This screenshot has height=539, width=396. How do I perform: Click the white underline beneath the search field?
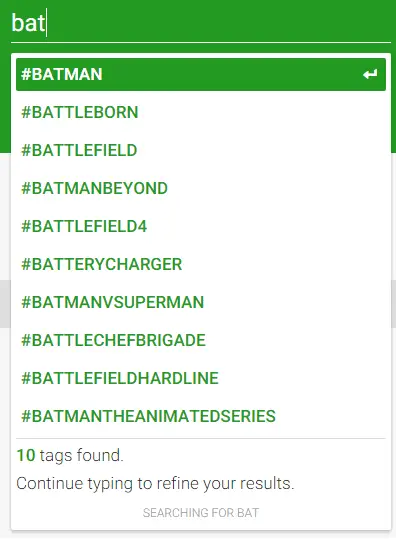(201, 43)
